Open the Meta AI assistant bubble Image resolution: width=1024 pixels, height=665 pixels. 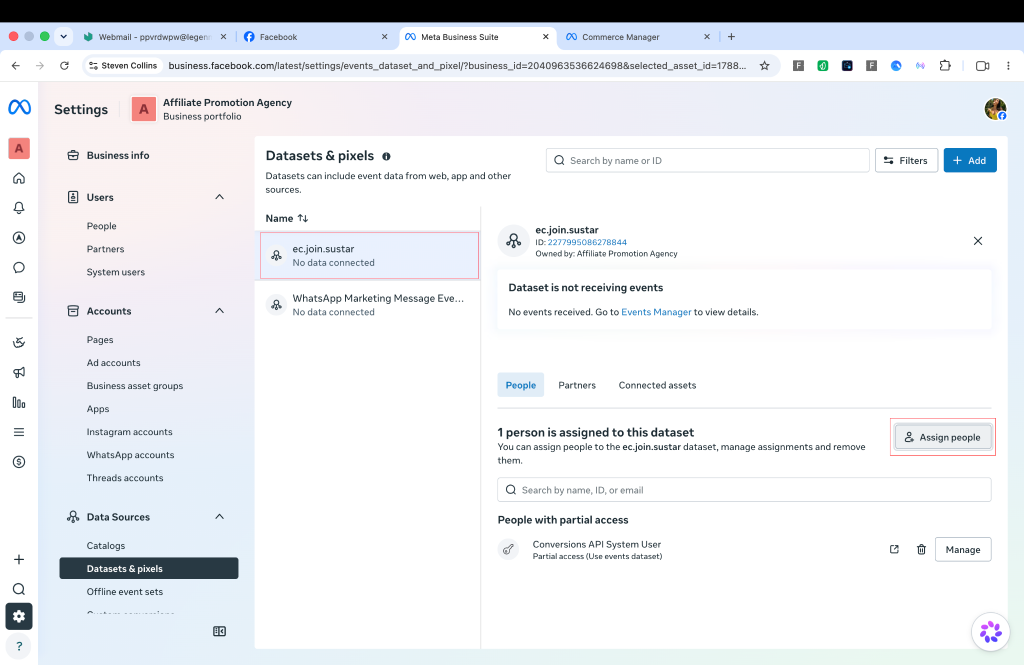[x=990, y=632]
